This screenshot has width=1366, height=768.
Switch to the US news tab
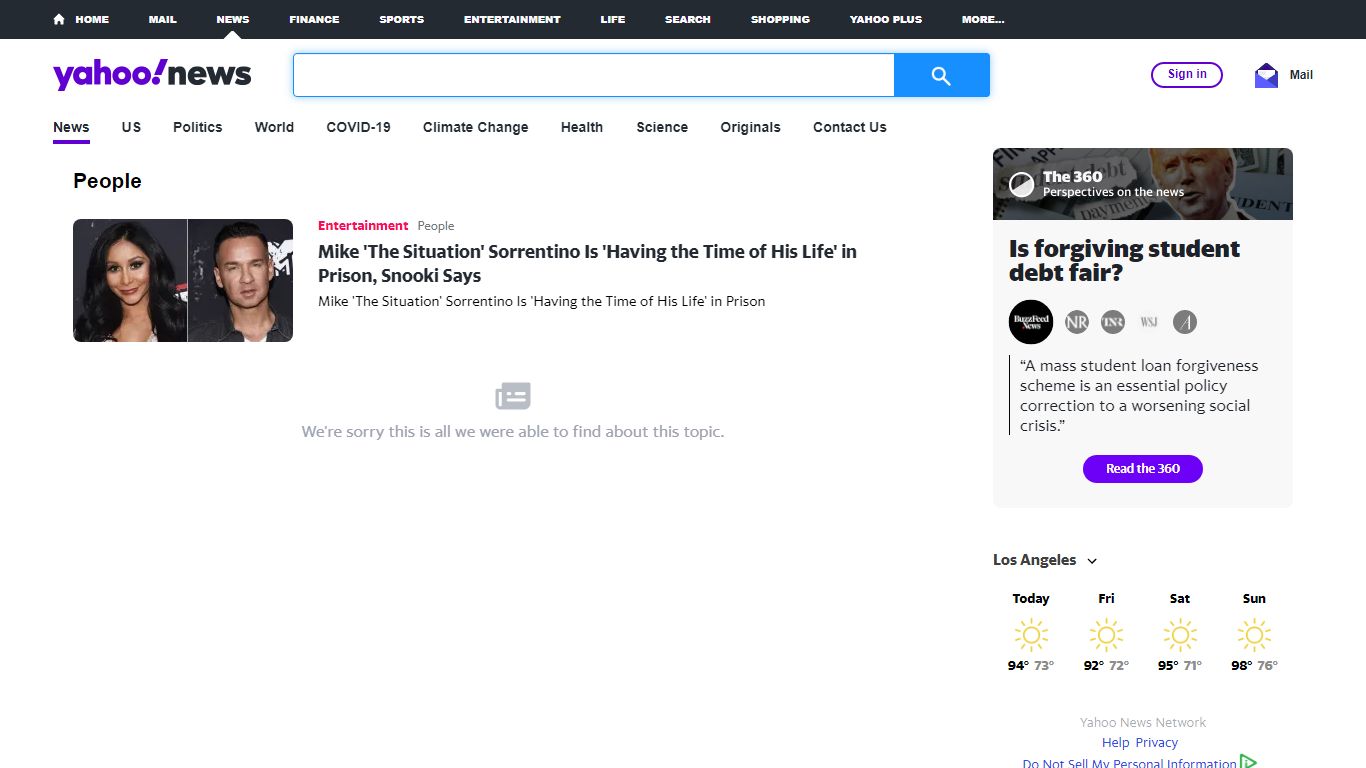pos(131,127)
